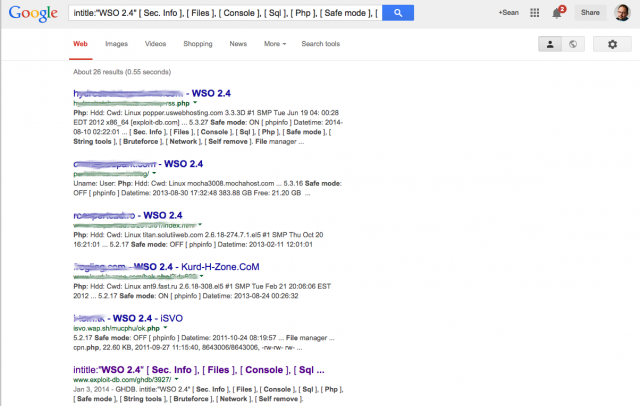Open the exploit-db intitle:"WSO 2.4" result
The height and width of the screenshot is (406, 640).
[x=199, y=370]
